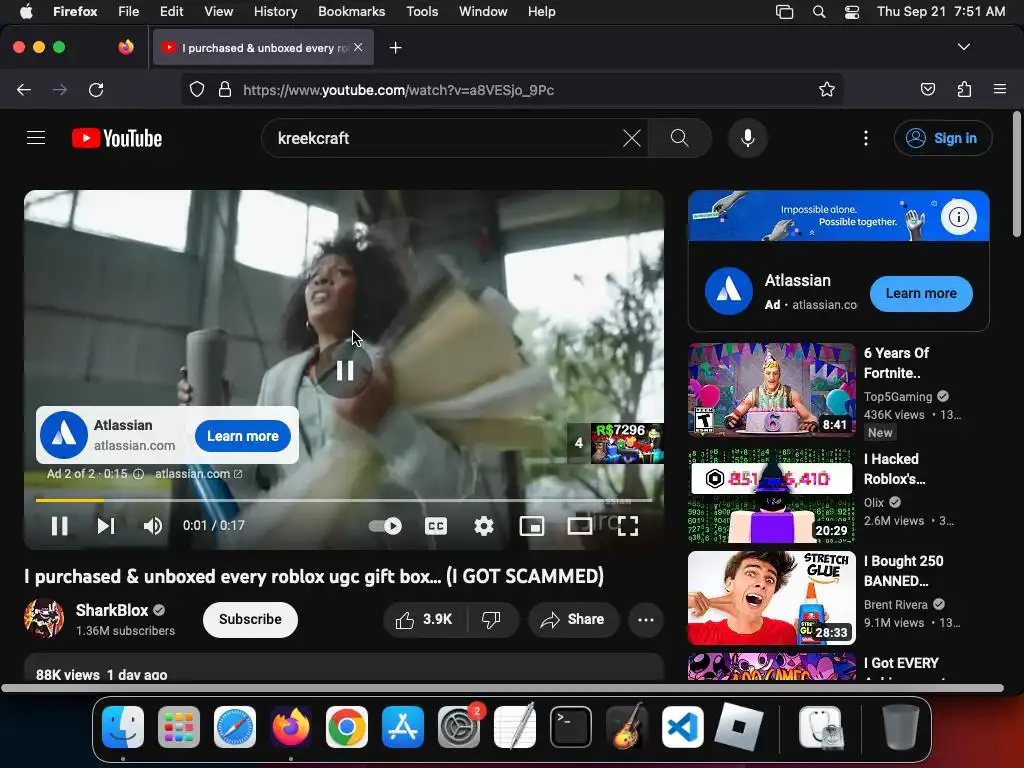Open I Hacked Roblox's video thumbnail

[x=772, y=496]
